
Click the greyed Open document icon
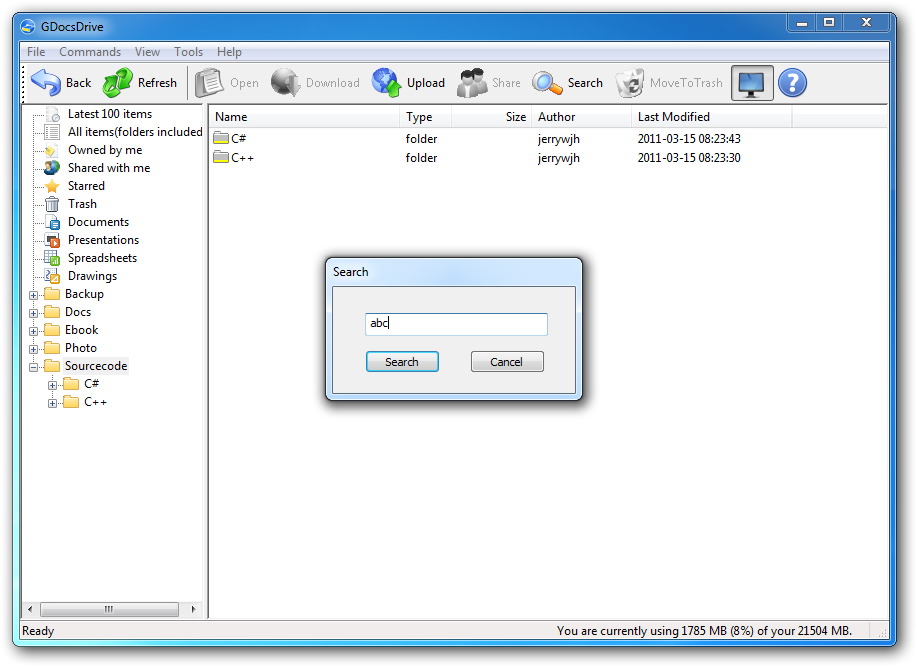pyautogui.click(x=209, y=82)
